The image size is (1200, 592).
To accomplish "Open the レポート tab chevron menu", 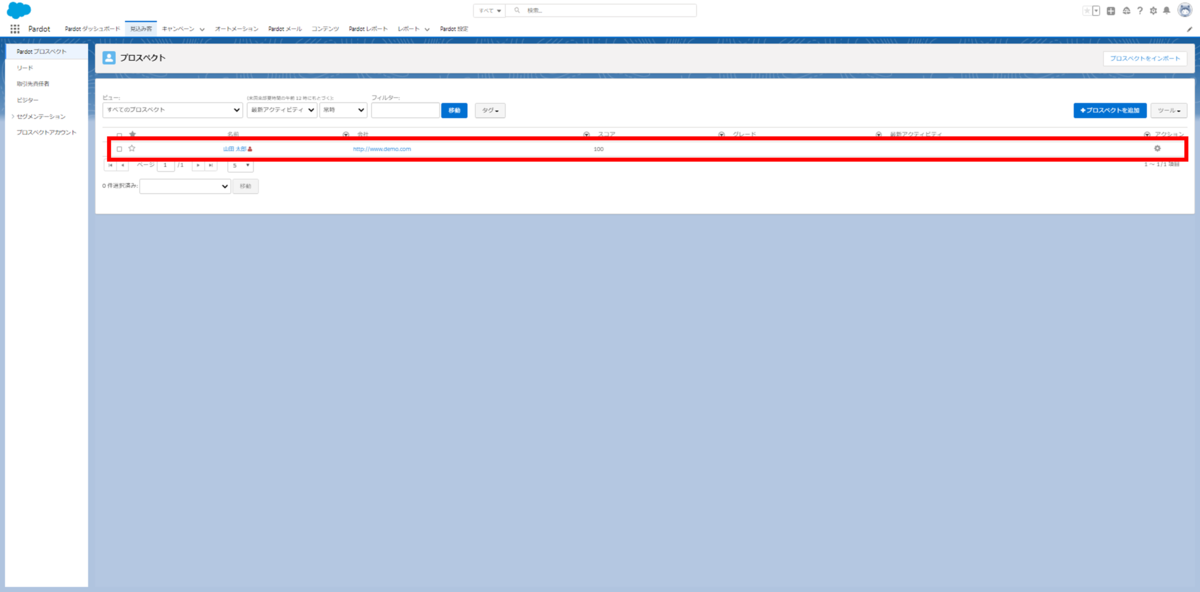I will pyautogui.click(x=427, y=29).
